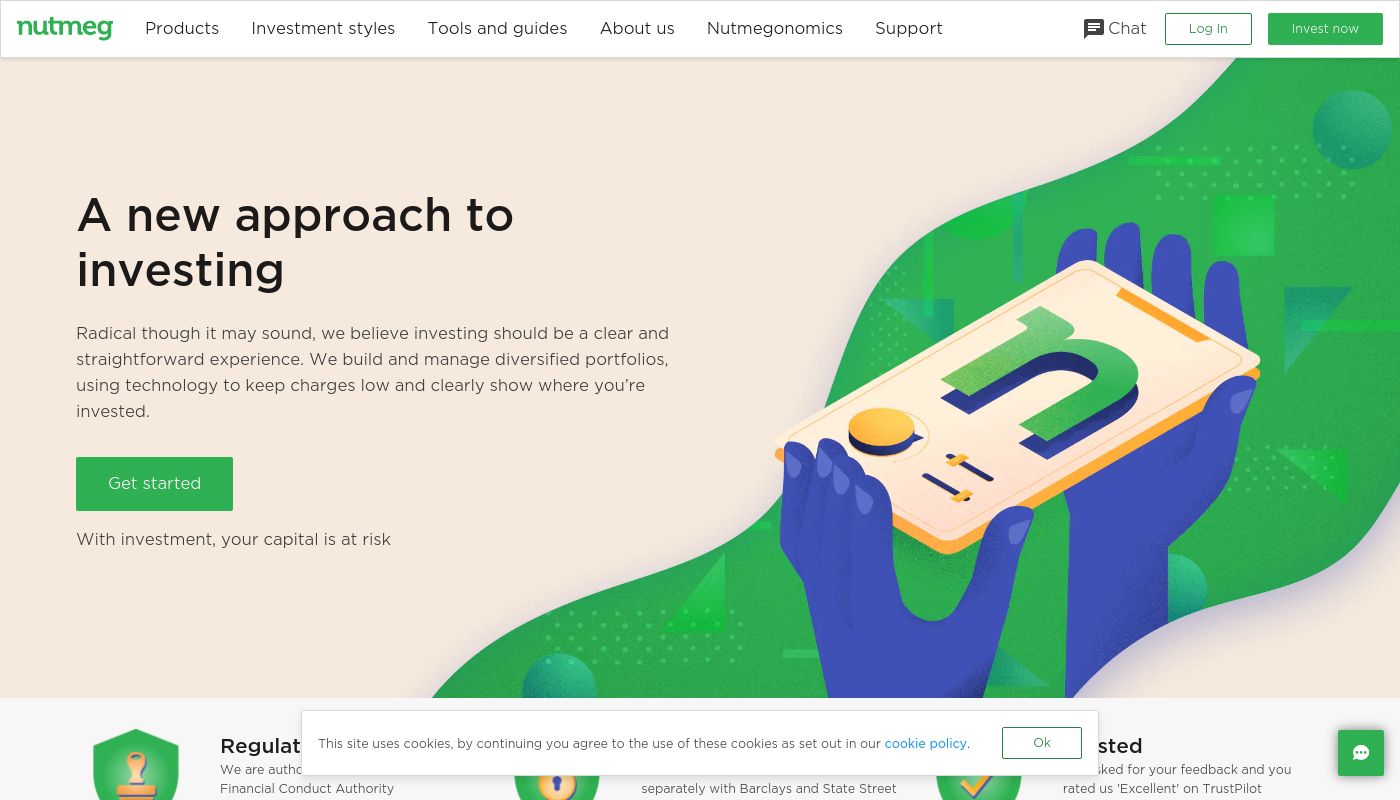Open the About us menu
The width and height of the screenshot is (1400, 800).
(x=637, y=28)
